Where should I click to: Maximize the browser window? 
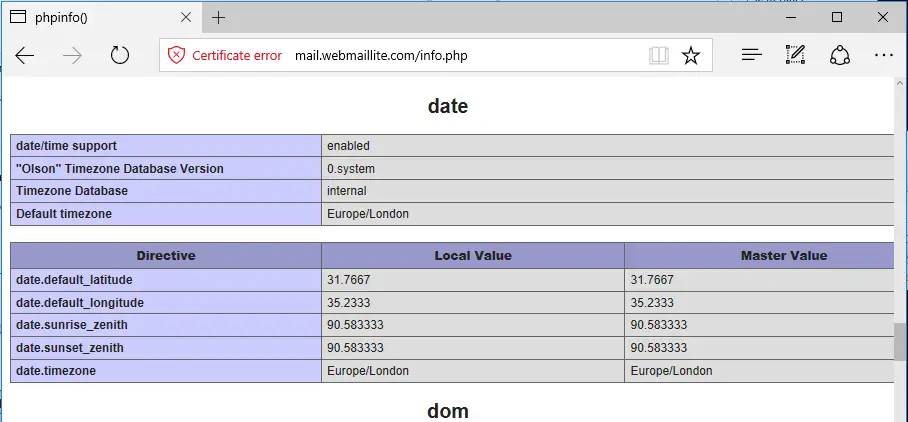tap(837, 17)
